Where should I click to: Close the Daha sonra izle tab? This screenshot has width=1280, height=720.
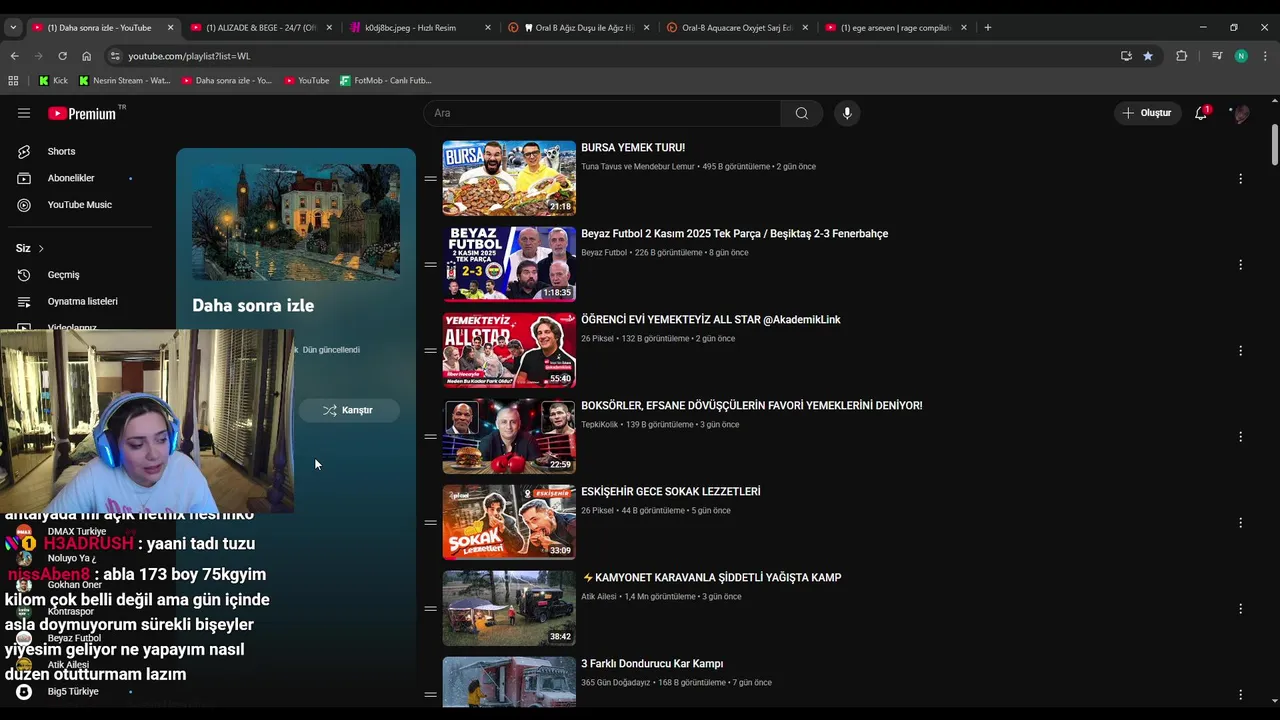pos(170,28)
